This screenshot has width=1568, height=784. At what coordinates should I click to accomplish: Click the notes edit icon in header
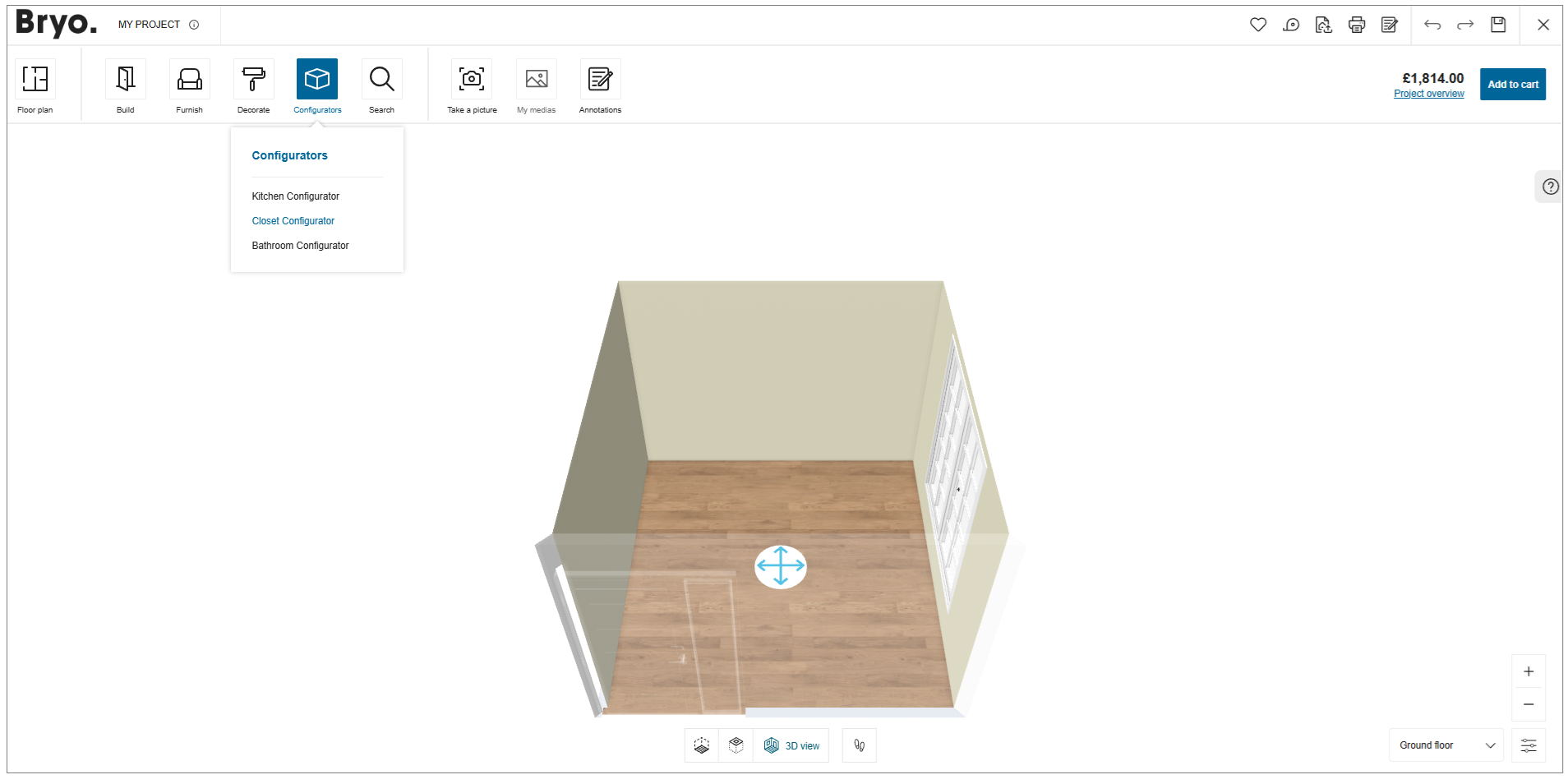tap(1390, 25)
